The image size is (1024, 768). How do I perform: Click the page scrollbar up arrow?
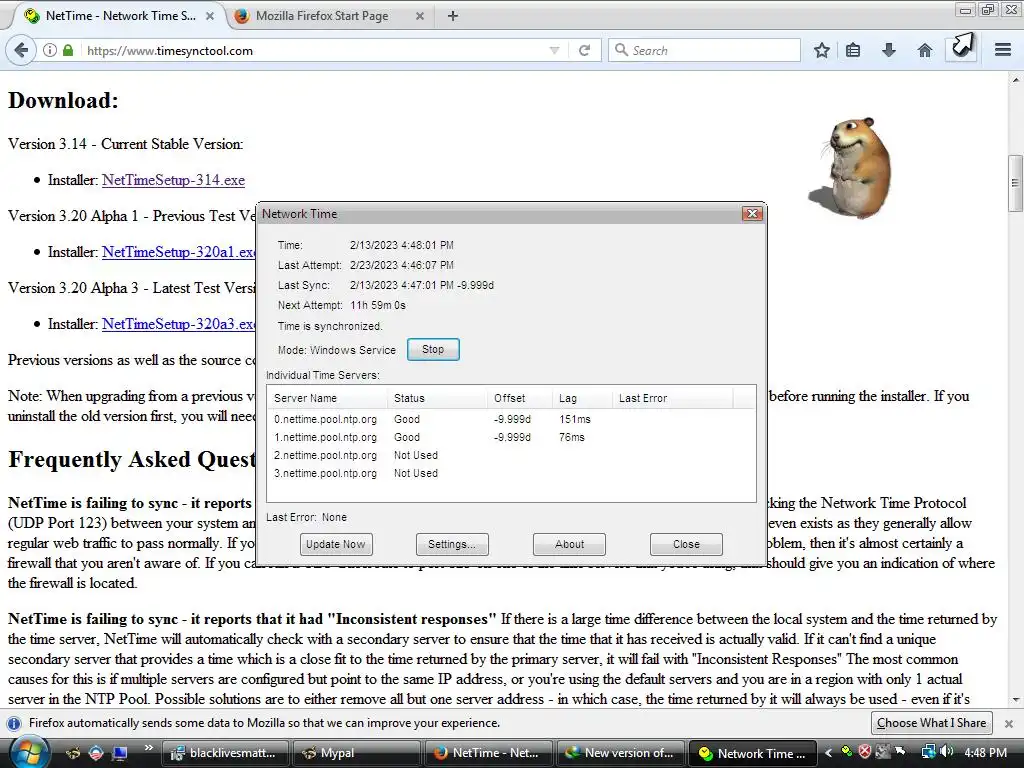coord(1016,80)
